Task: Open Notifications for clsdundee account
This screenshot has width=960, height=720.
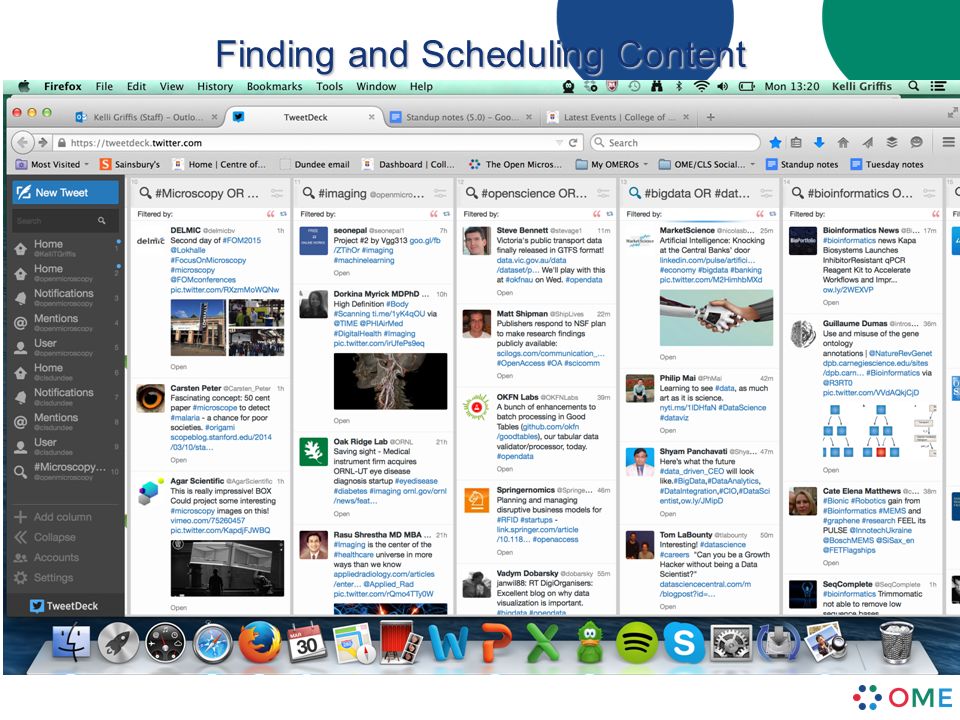Action: click(x=64, y=397)
